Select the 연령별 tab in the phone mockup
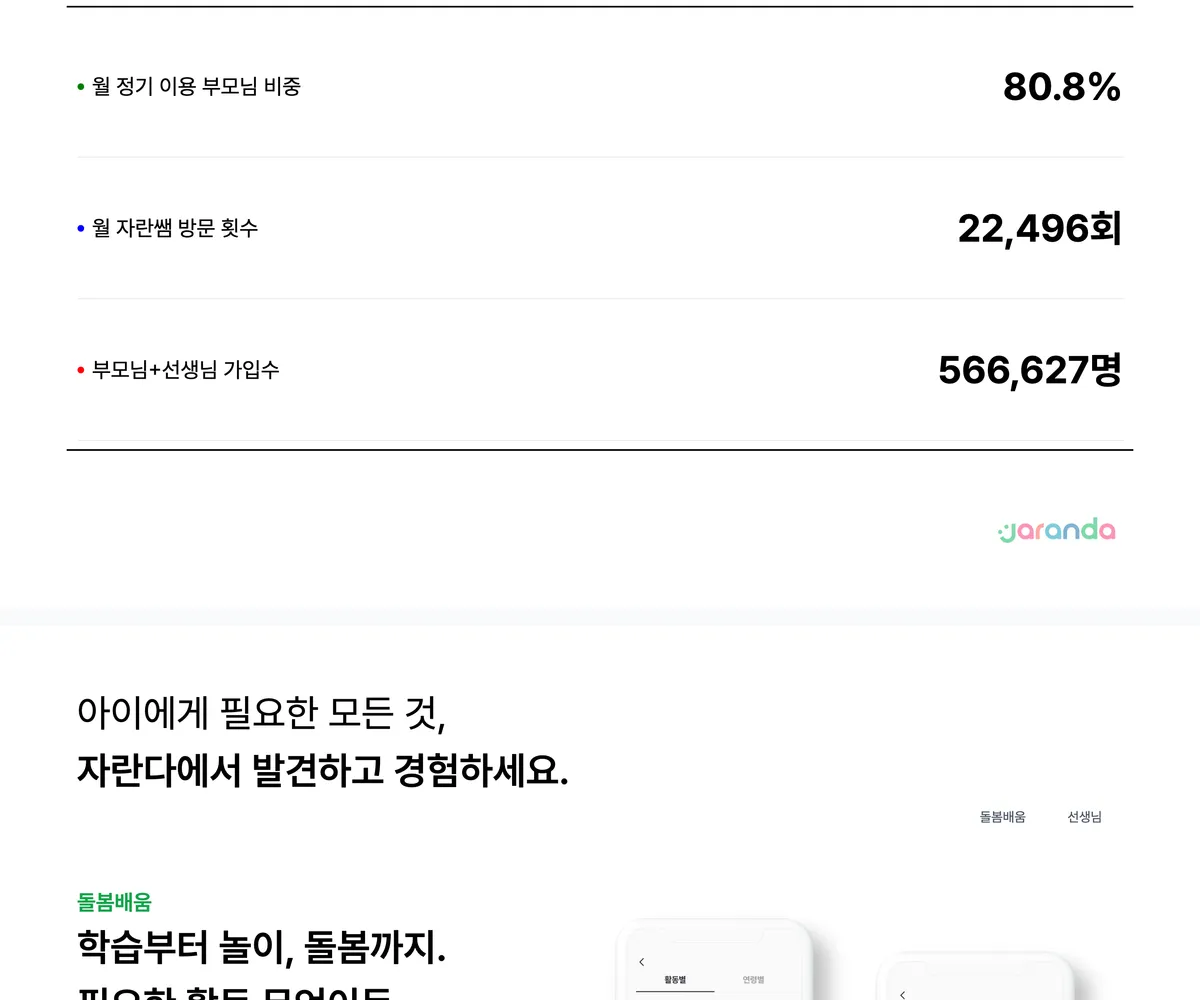Viewport: 1200px width, 1000px height. [x=753, y=980]
